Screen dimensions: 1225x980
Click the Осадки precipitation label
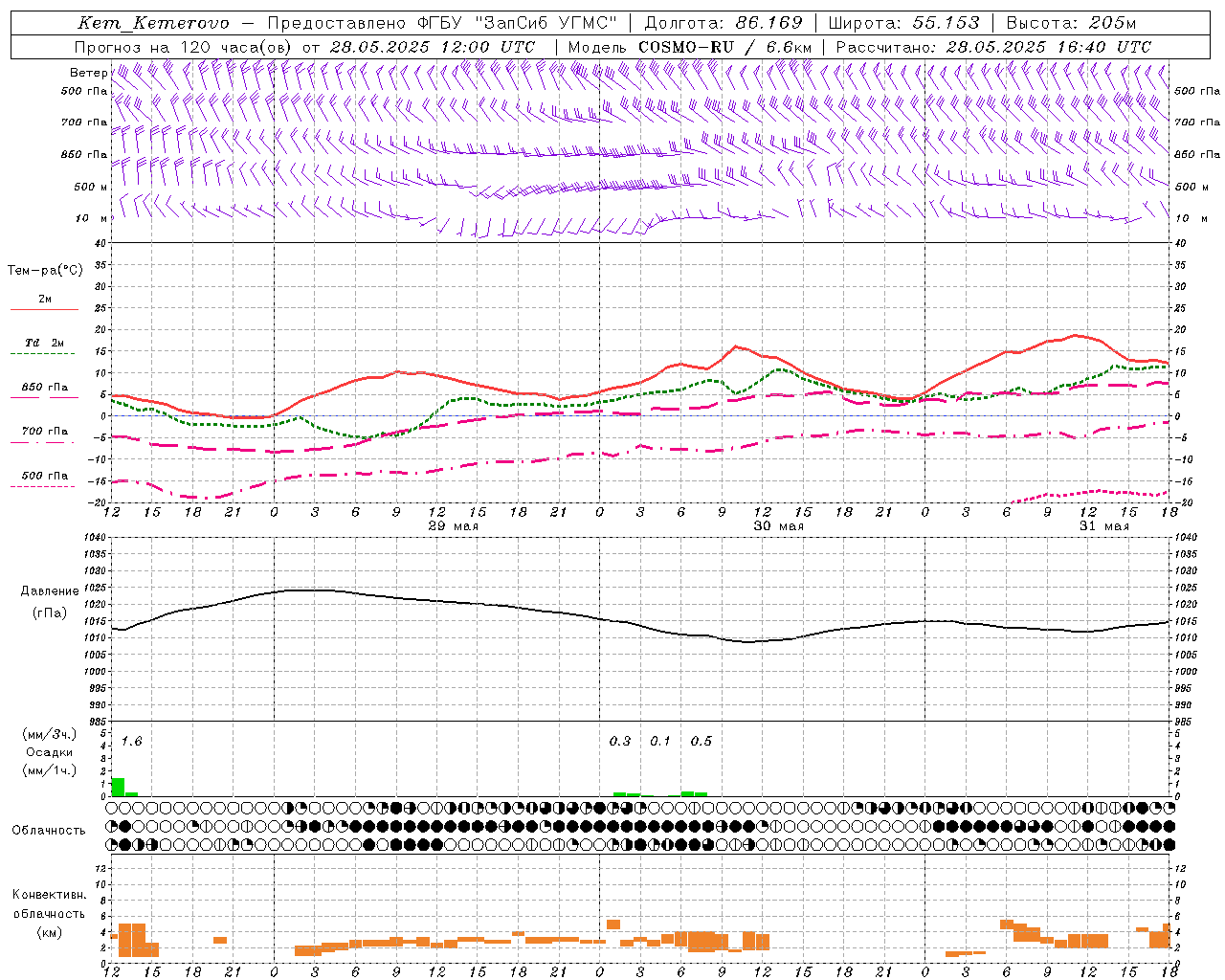50,752
